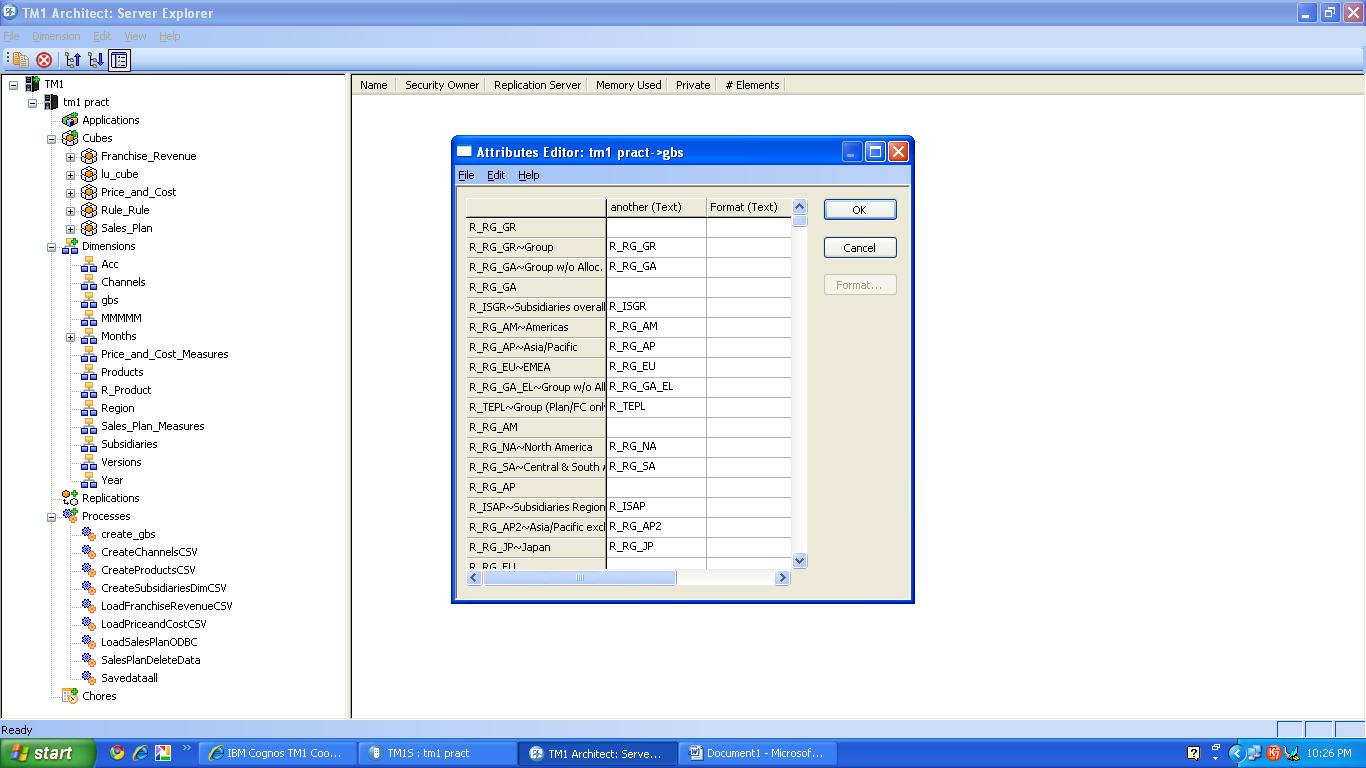Click the Sales_Plan cube icon
Screen dimensions: 1366x768
click(x=89, y=228)
